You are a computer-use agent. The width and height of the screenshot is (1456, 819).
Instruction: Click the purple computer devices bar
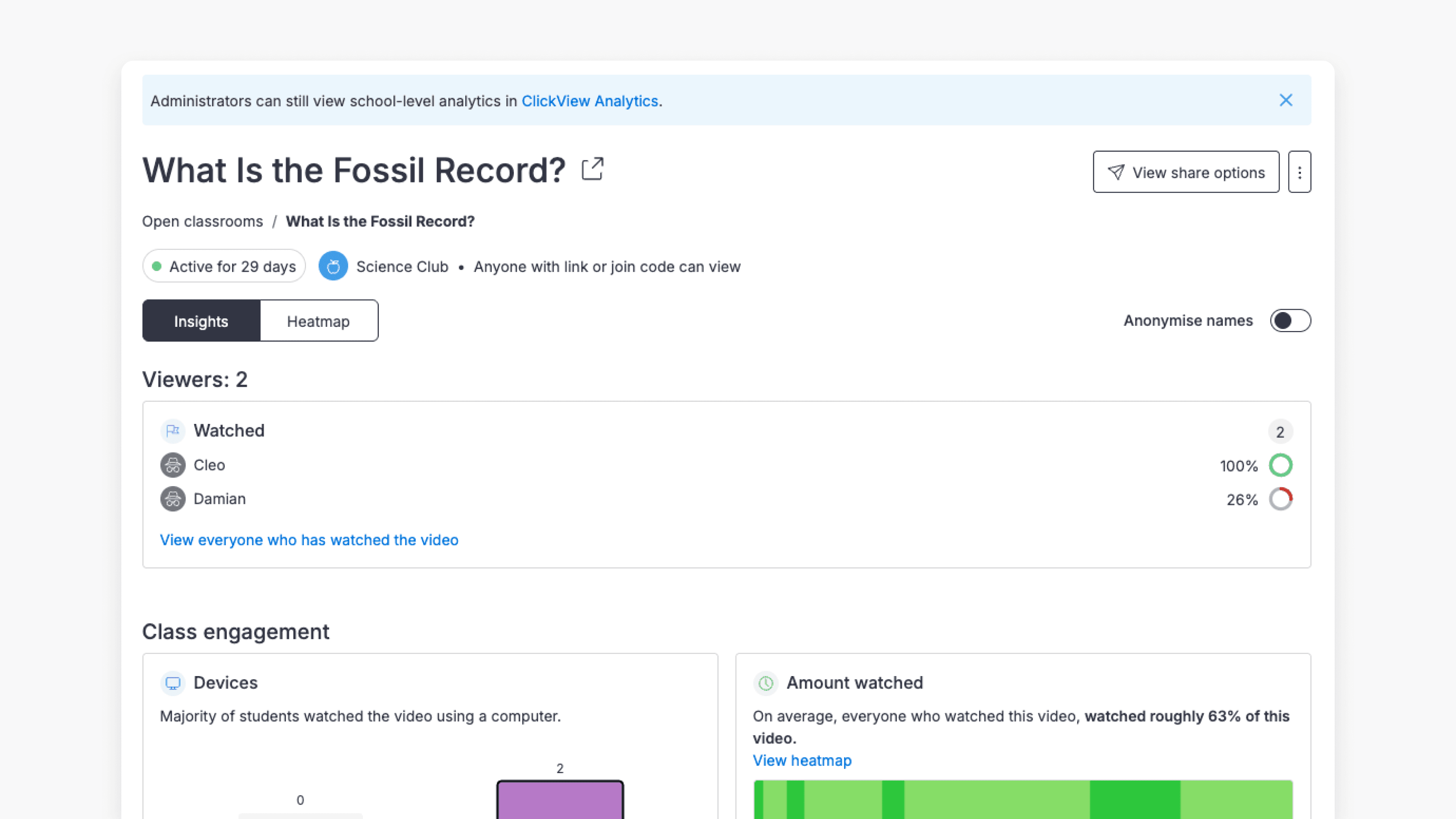tap(560, 799)
